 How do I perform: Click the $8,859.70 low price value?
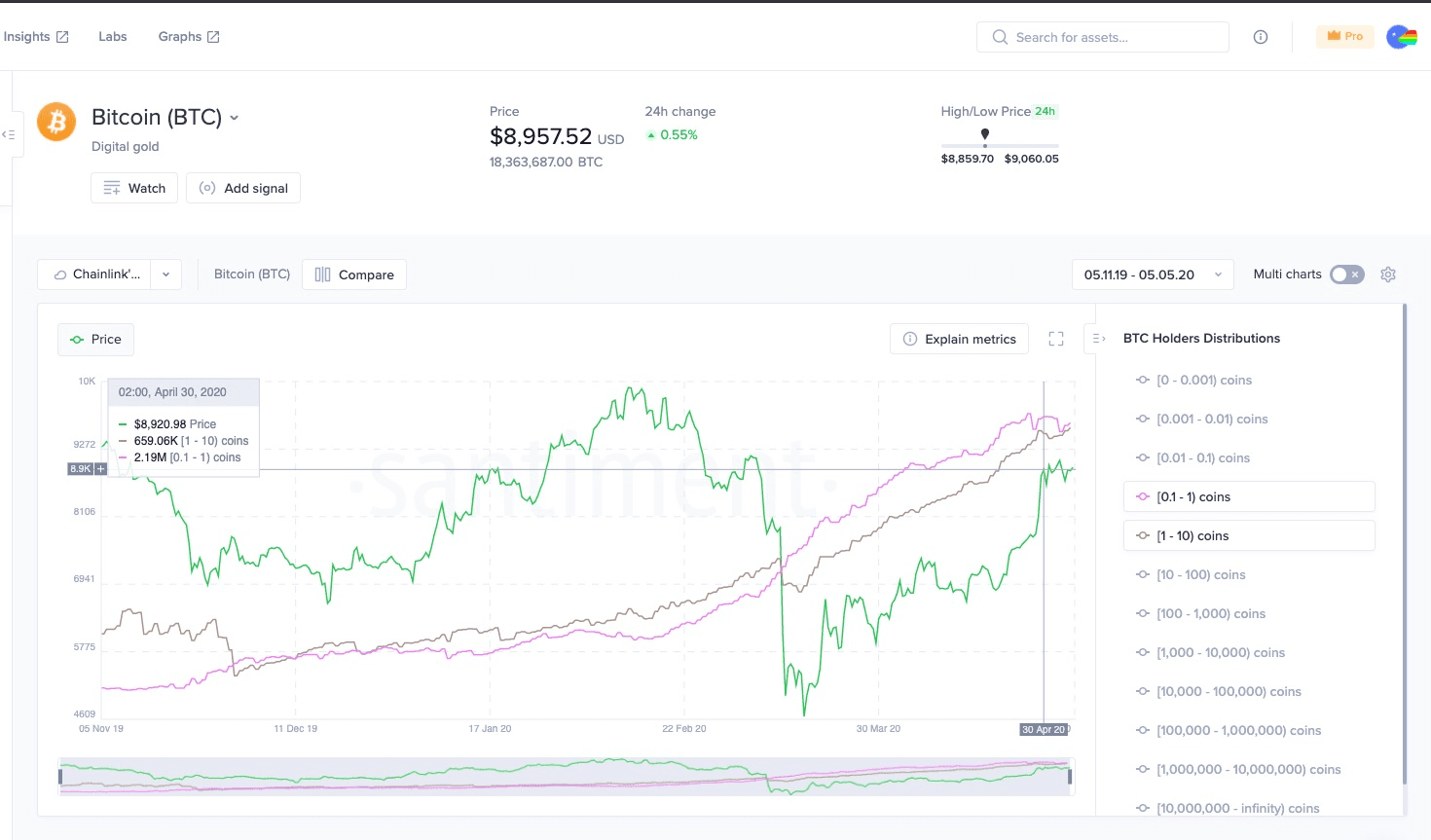(968, 159)
